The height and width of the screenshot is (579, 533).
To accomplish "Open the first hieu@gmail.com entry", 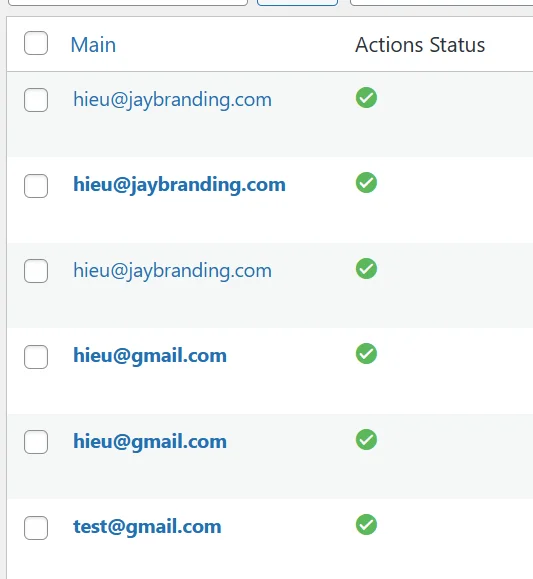I will [150, 356].
